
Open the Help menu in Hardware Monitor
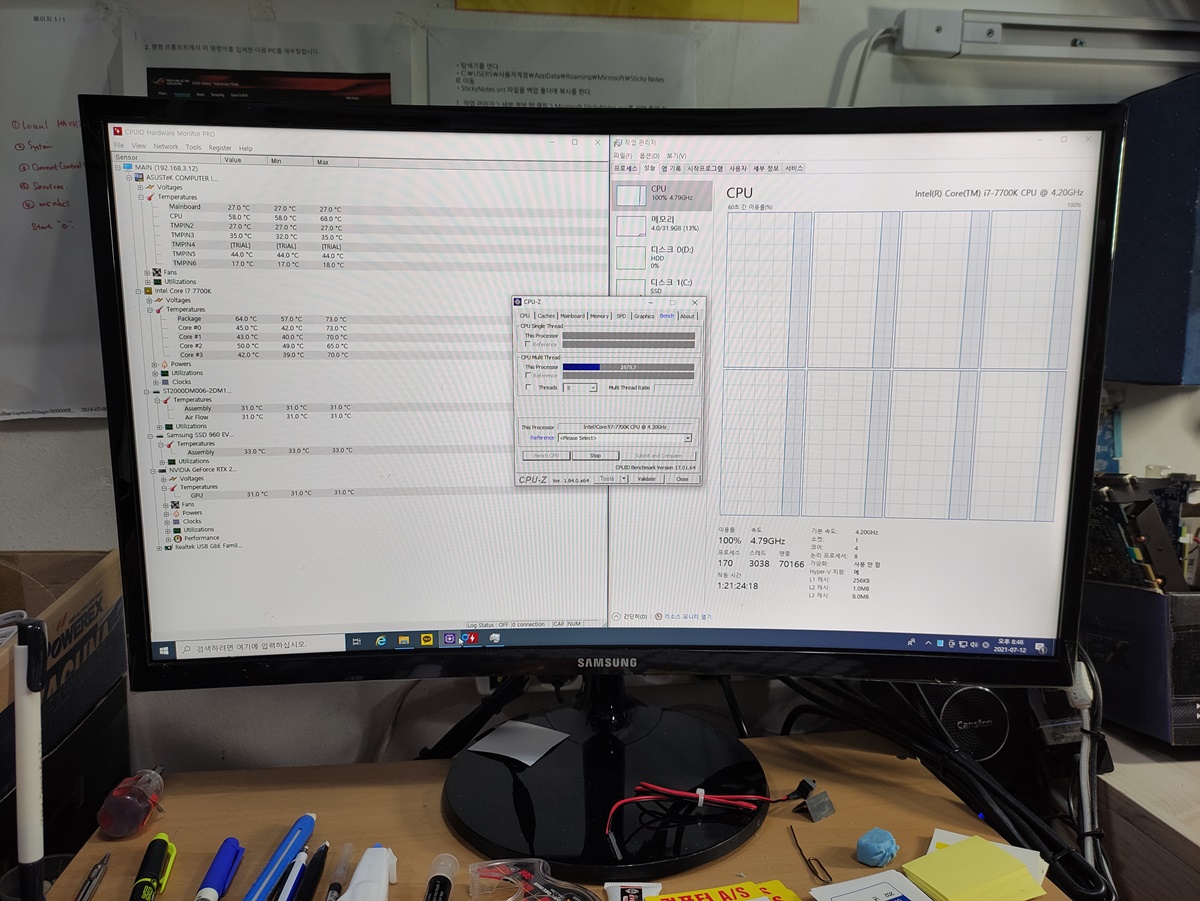coord(246,148)
